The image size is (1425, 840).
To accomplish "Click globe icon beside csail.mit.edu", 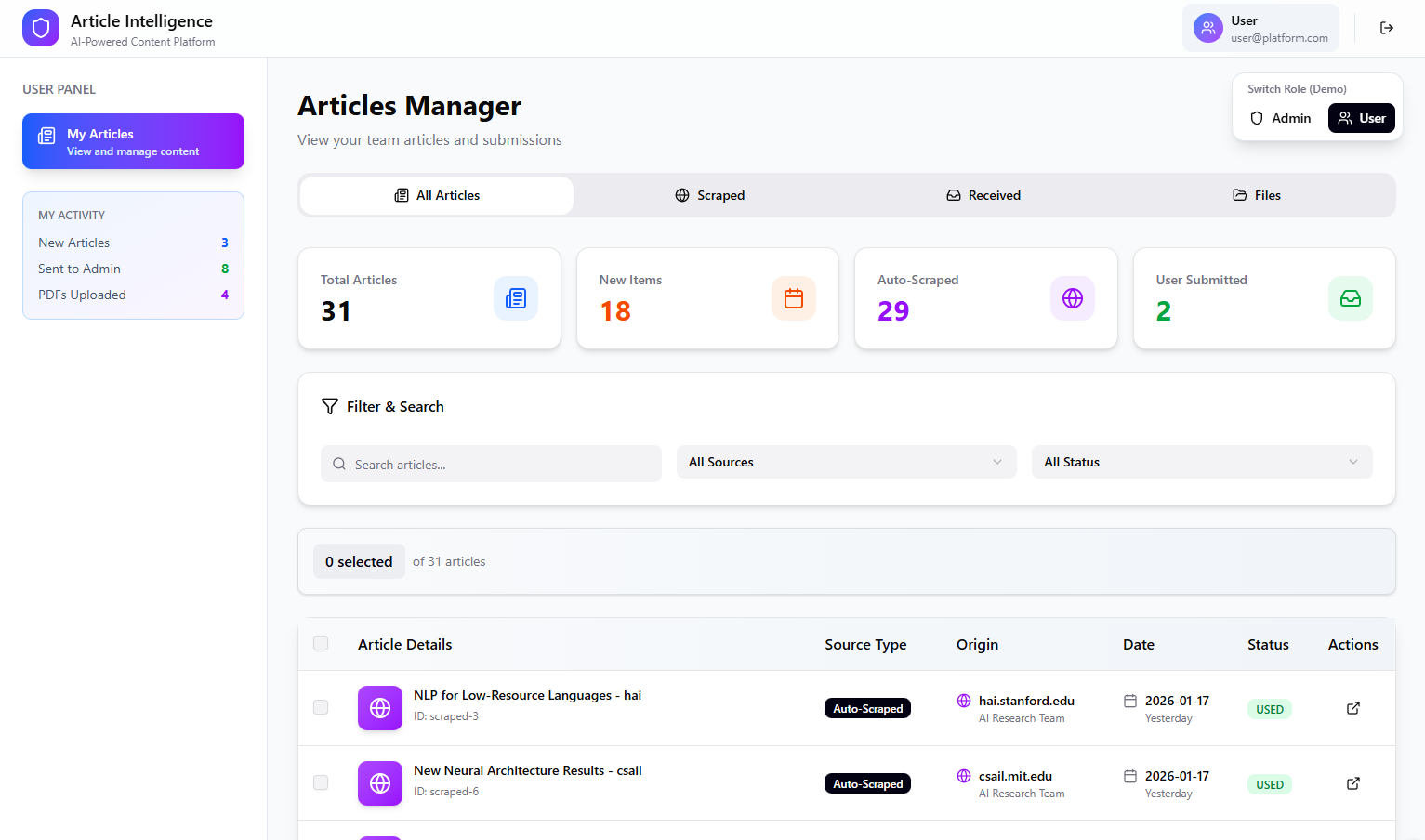I will [964, 776].
